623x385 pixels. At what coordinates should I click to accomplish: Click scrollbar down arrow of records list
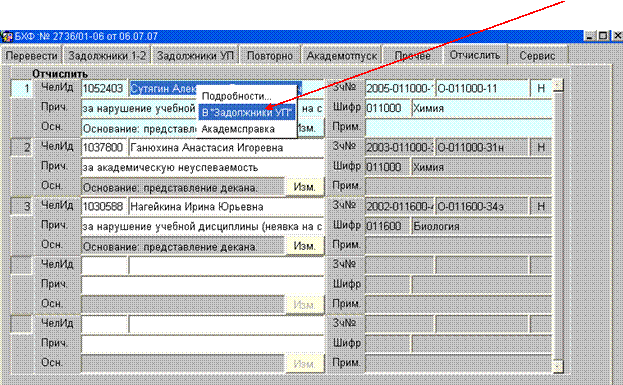[558, 366]
